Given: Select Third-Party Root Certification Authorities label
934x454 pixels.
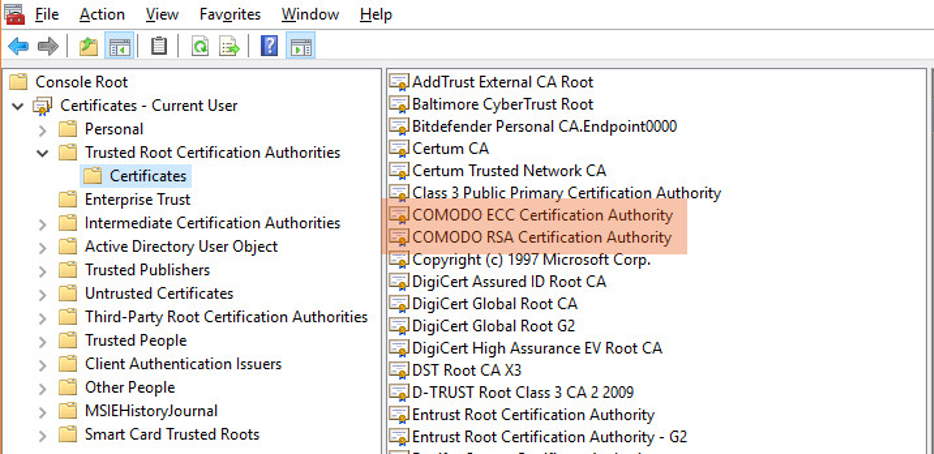Looking at the screenshot, I should pyautogui.click(x=226, y=316).
